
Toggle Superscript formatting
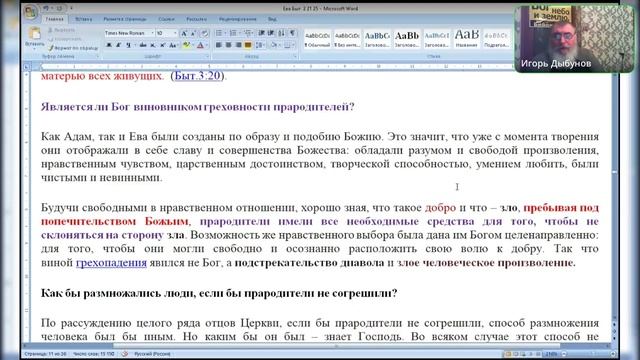[162, 45]
